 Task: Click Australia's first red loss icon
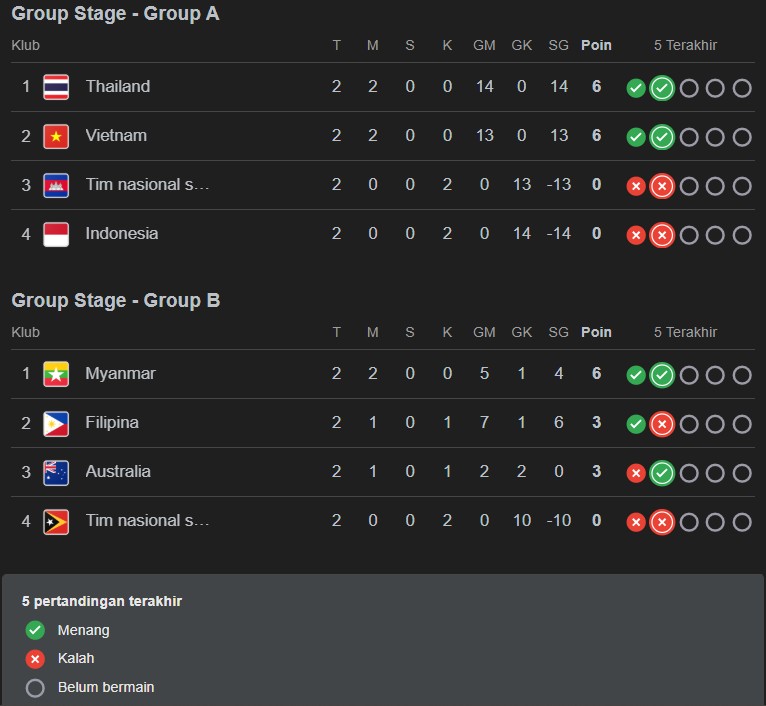(635, 473)
